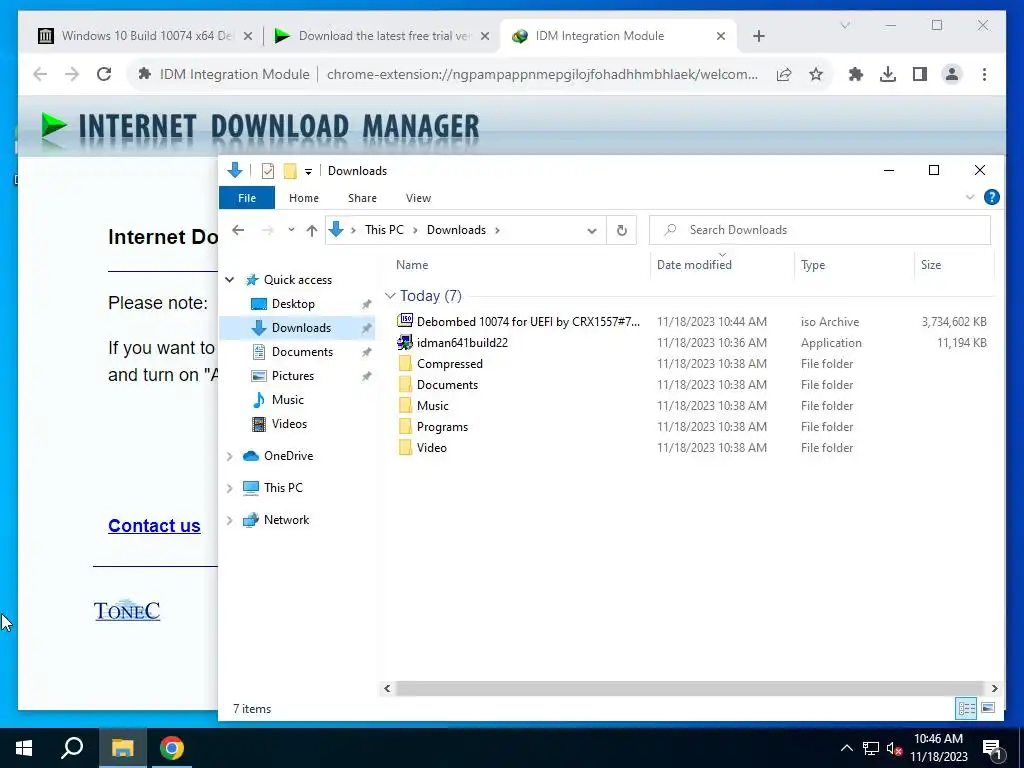
Task: Click Chrome forward arrow
Action: point(72,74)
